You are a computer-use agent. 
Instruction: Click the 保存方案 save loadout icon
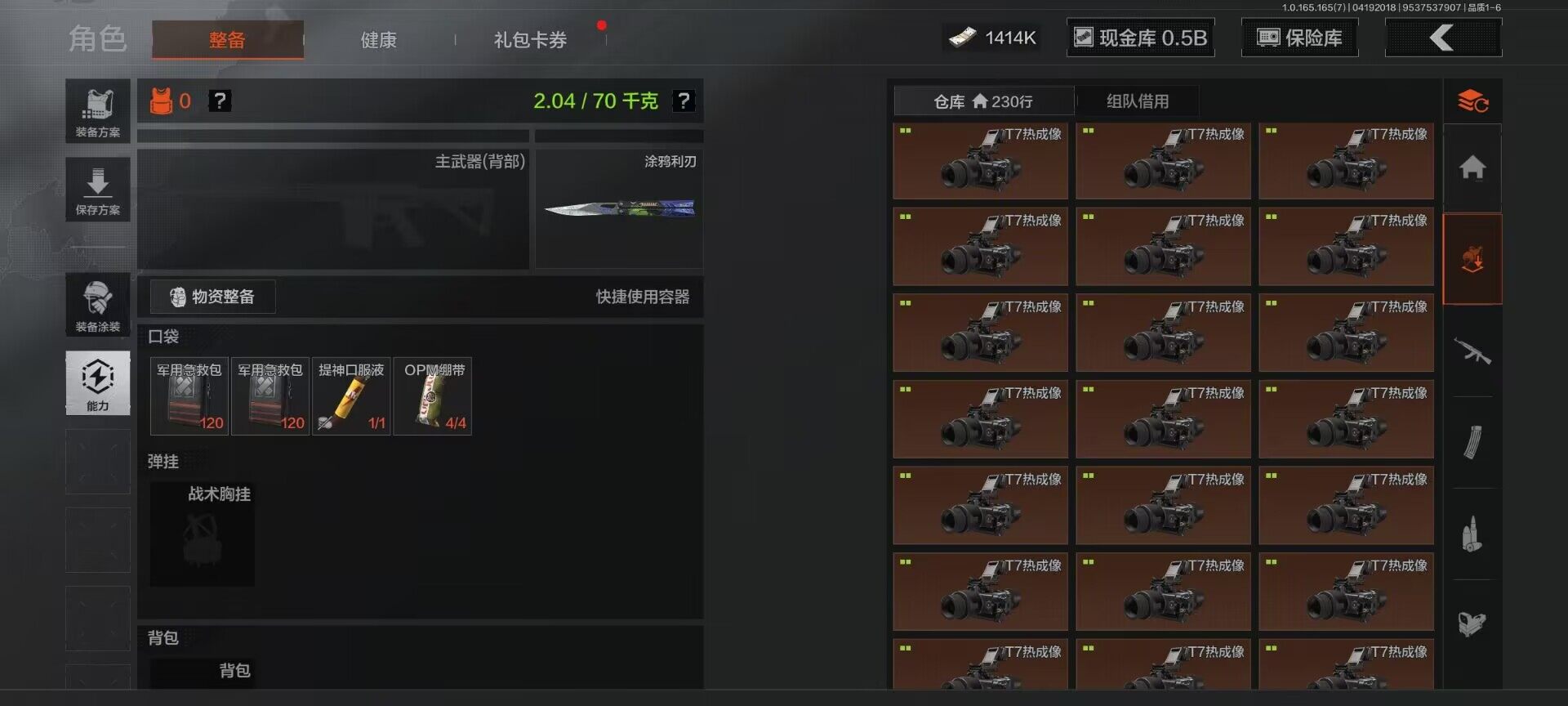click(98, 190)
